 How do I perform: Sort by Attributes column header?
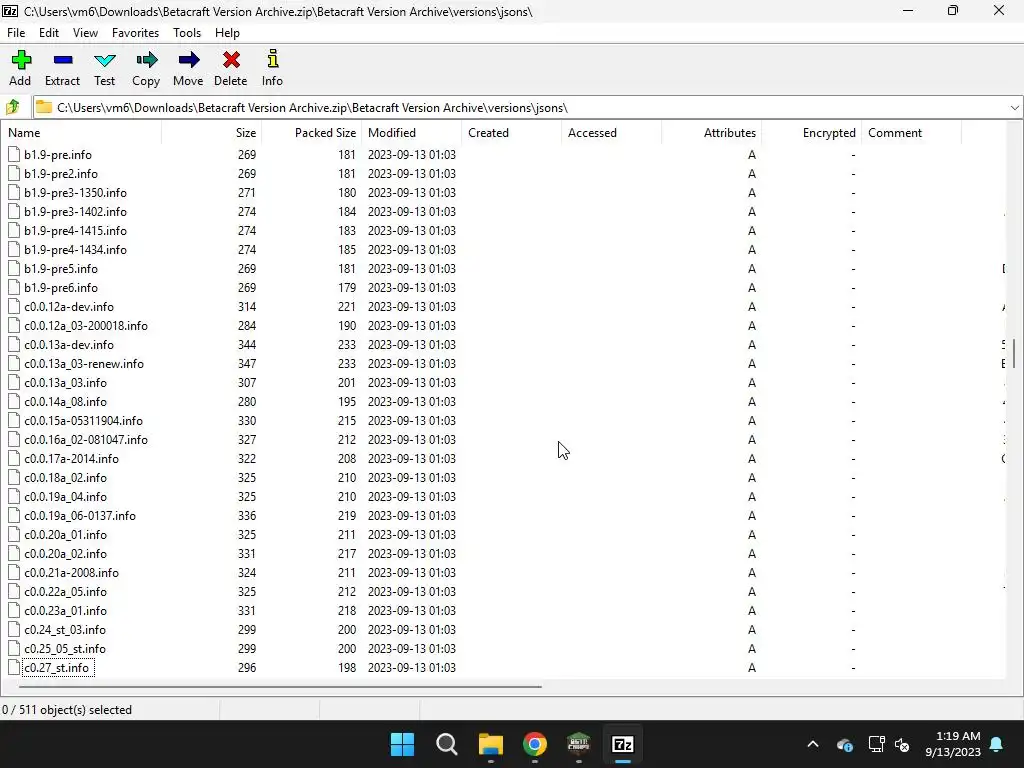[x=712, y=133]
